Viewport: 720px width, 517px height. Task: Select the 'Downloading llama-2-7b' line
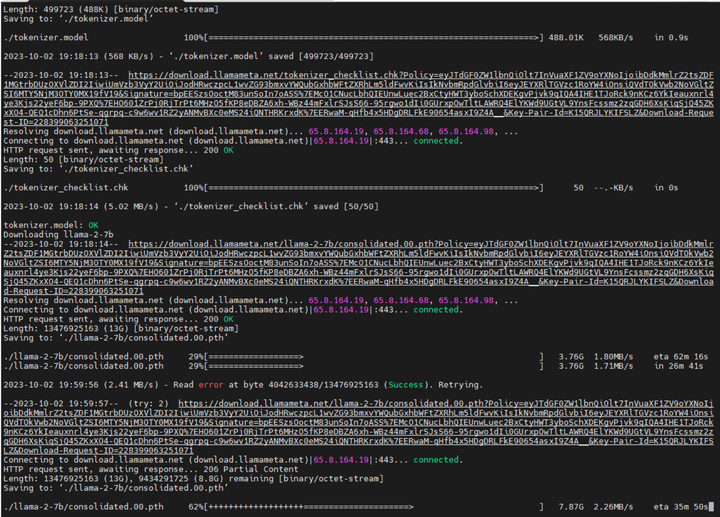click(58, 235)
